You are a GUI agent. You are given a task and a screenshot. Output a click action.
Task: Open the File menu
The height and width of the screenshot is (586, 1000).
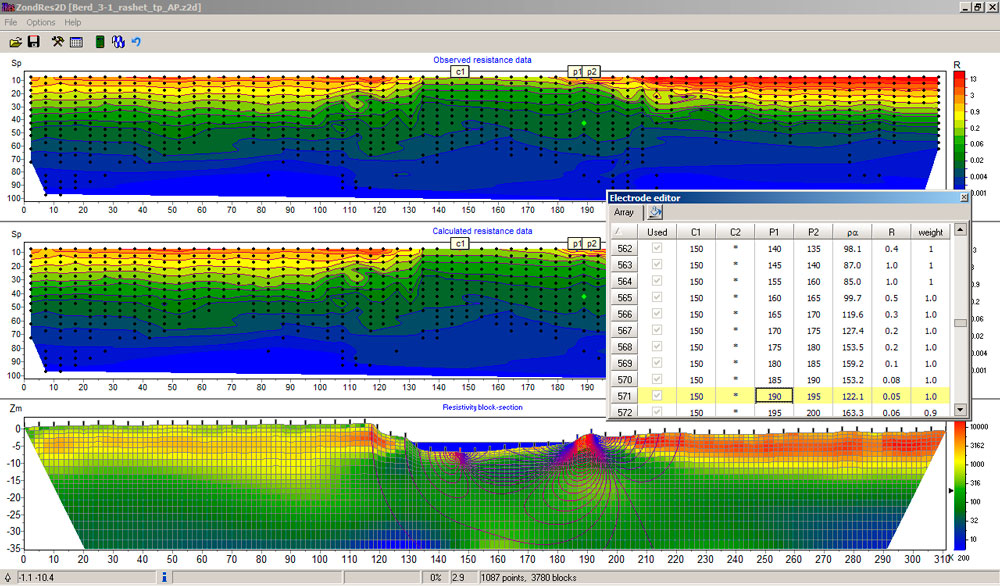click(x=11, y=22)
